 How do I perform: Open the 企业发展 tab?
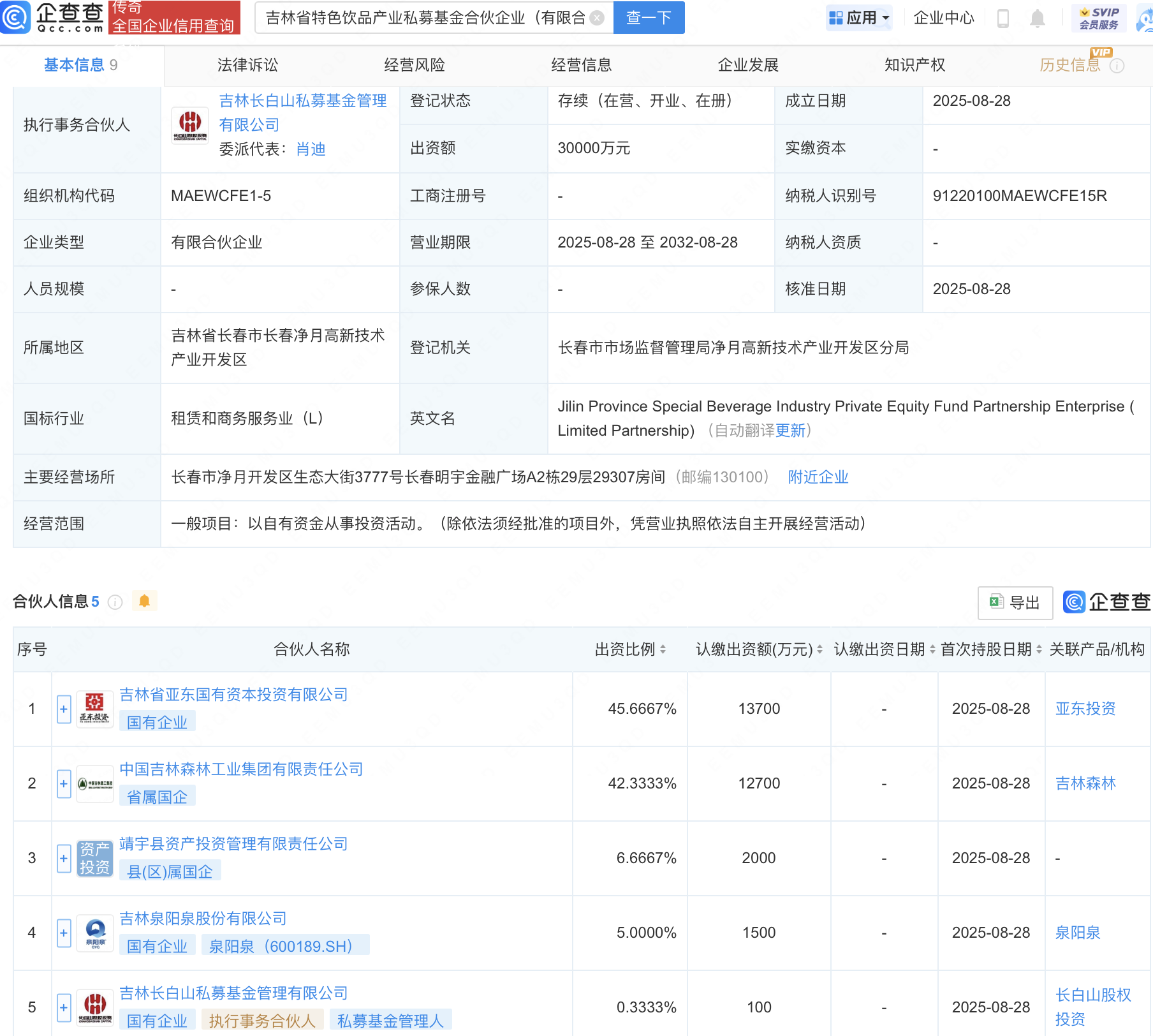pyautogui.click(x=748, y=65)
